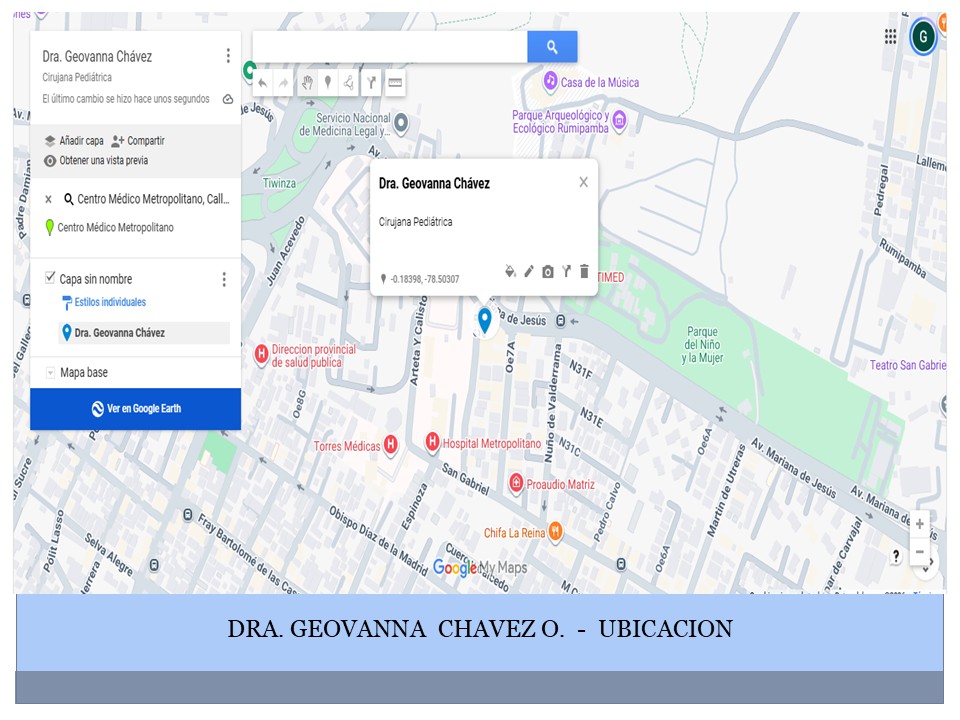Select Dra. Geovanna Chávez layer item
The height and width of the screenshot is (720, 960).
[144, 332]
